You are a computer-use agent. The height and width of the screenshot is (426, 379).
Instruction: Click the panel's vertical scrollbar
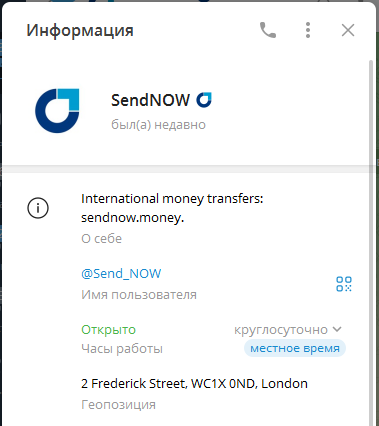(x=370, y=233)
